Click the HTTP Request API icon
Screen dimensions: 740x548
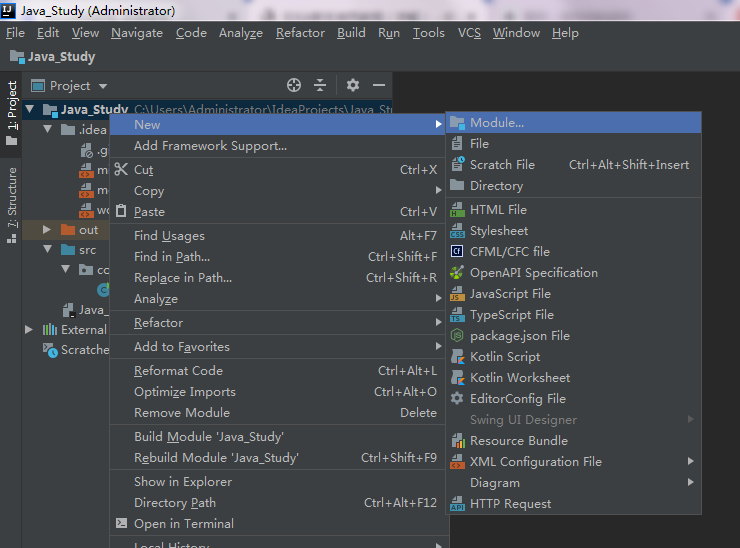pyautogui.click(x=457, y=504)
